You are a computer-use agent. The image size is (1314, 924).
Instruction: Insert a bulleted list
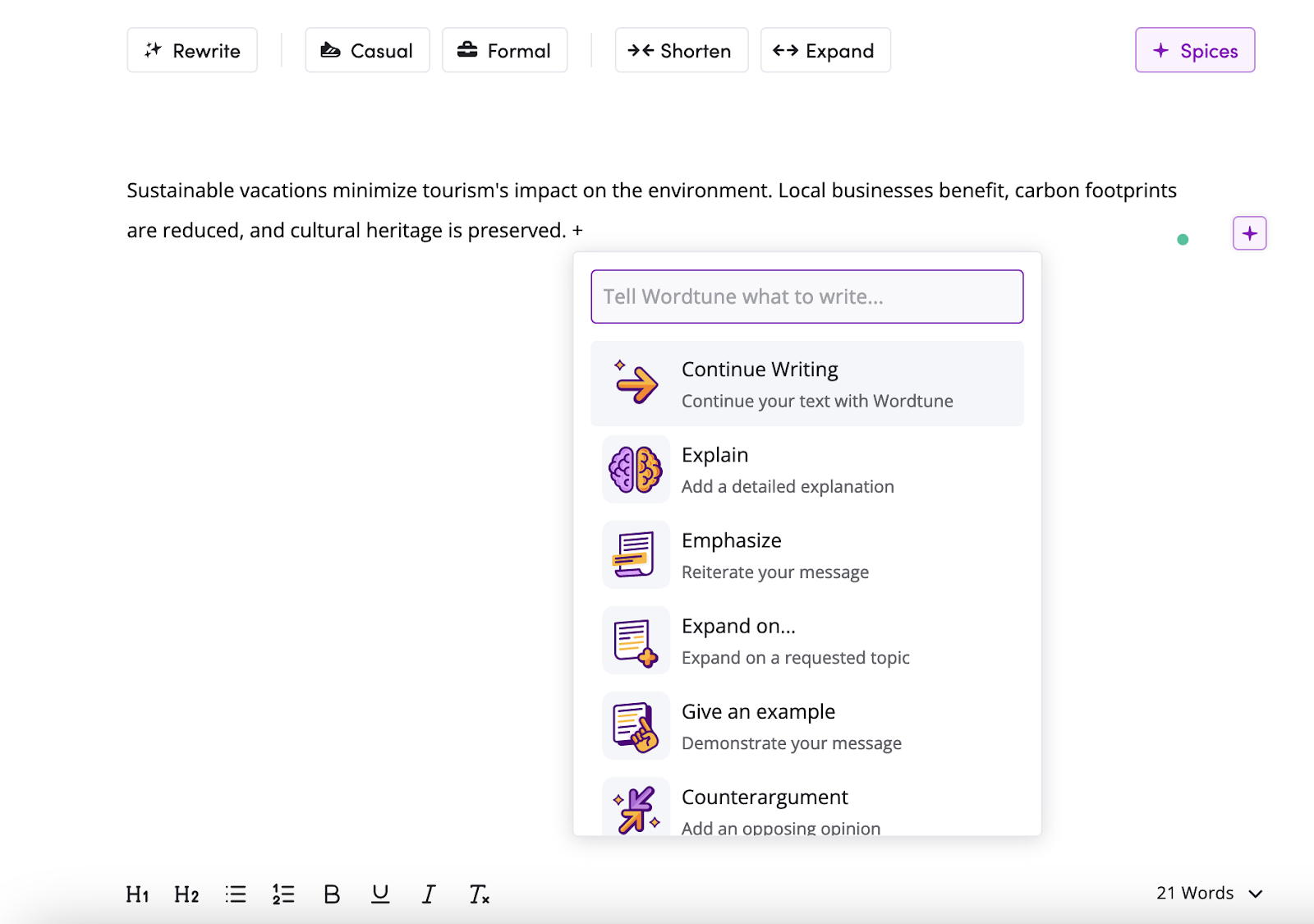click(x=236, y=894)
